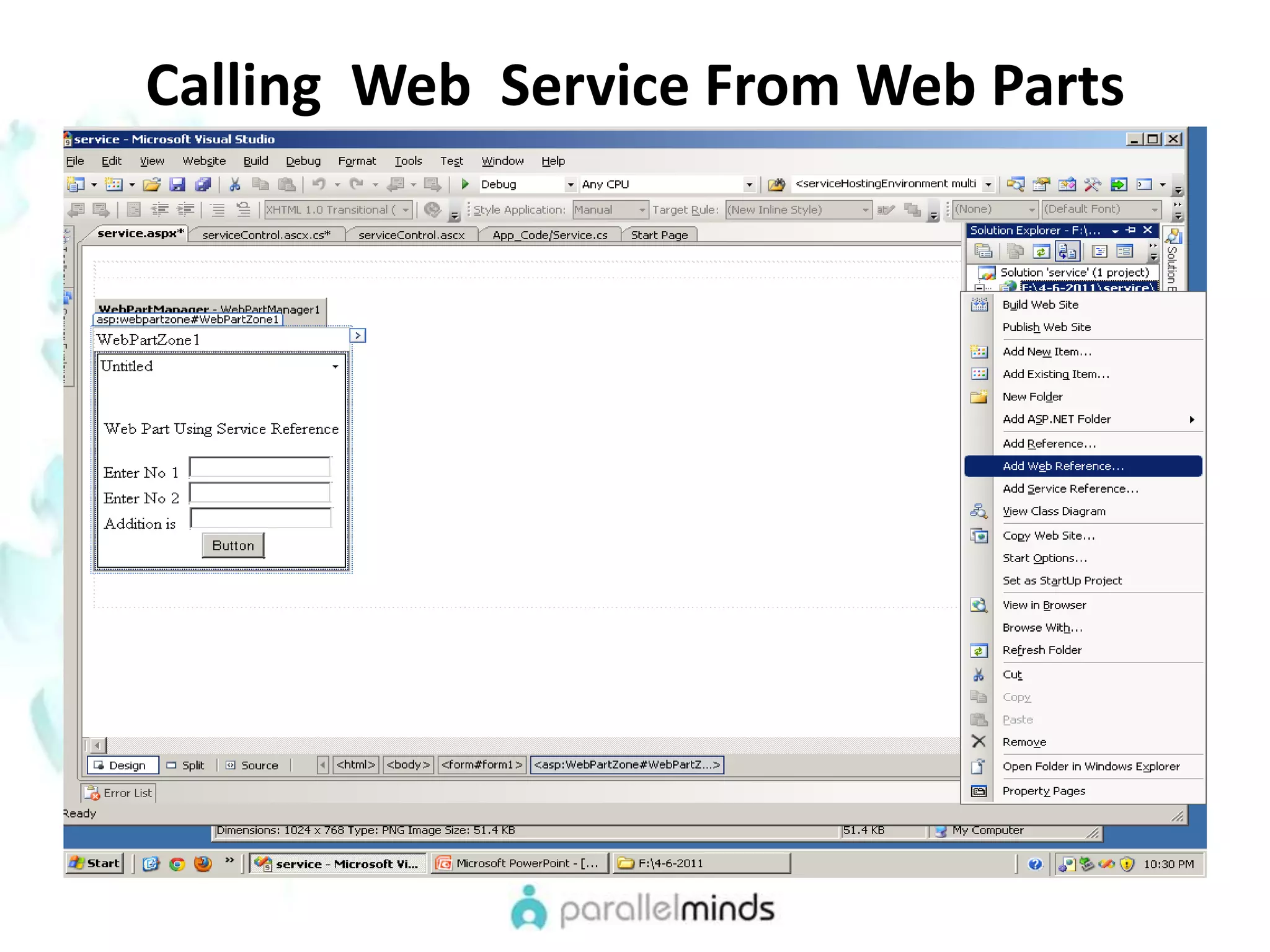Switch to App_Code/Service.cs tab
This screenshot has height=952, width=1270.
pos(549,235)
